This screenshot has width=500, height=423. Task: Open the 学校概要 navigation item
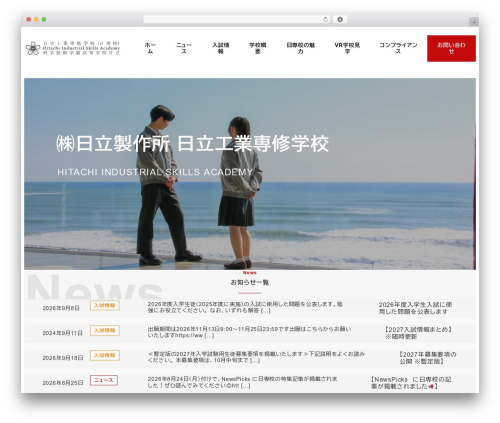click(x=258, y=48)
